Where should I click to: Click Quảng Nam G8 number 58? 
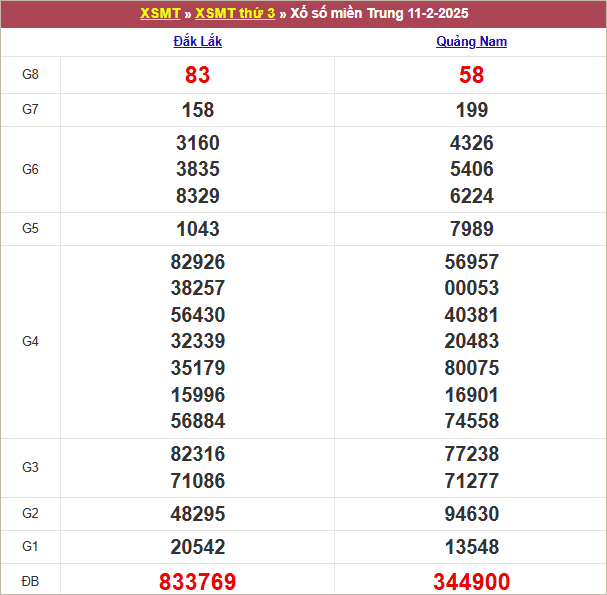tap(471, 75)
